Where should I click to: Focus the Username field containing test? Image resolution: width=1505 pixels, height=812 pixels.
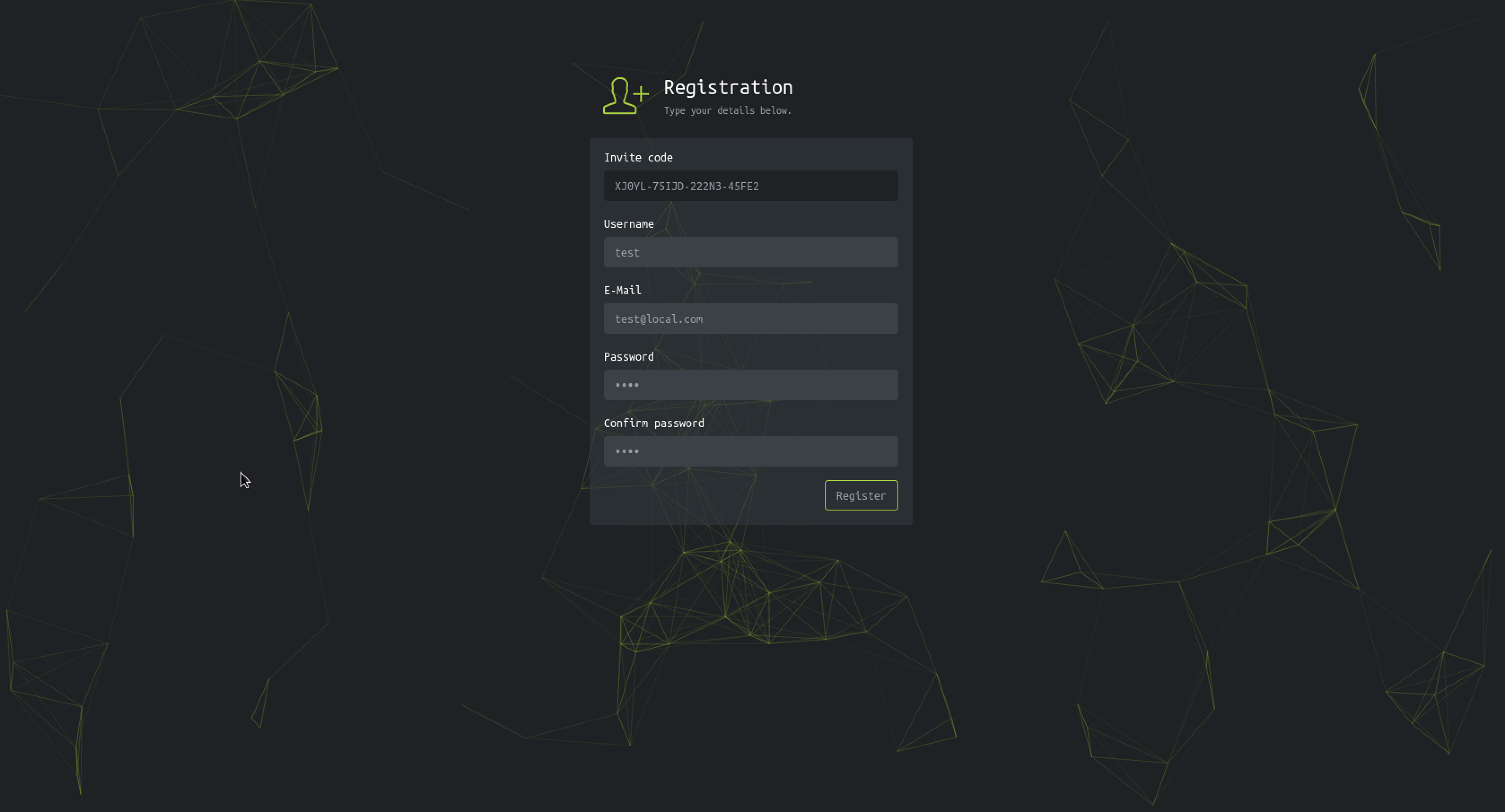tap(751, 253)
